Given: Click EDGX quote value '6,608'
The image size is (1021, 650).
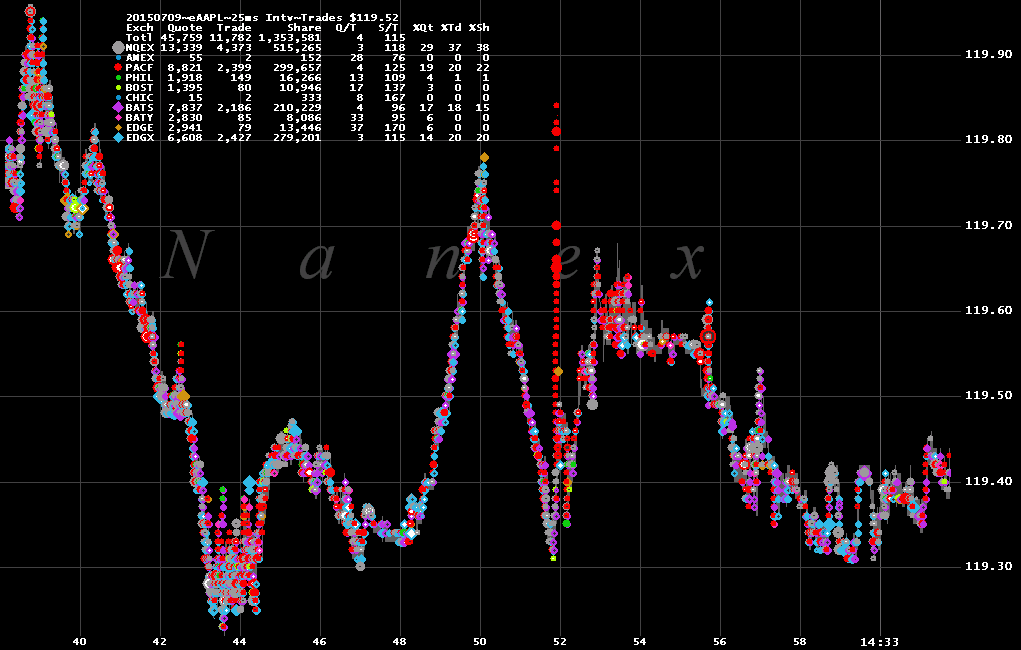Looking at the screenshot, I should coord(185,138).
